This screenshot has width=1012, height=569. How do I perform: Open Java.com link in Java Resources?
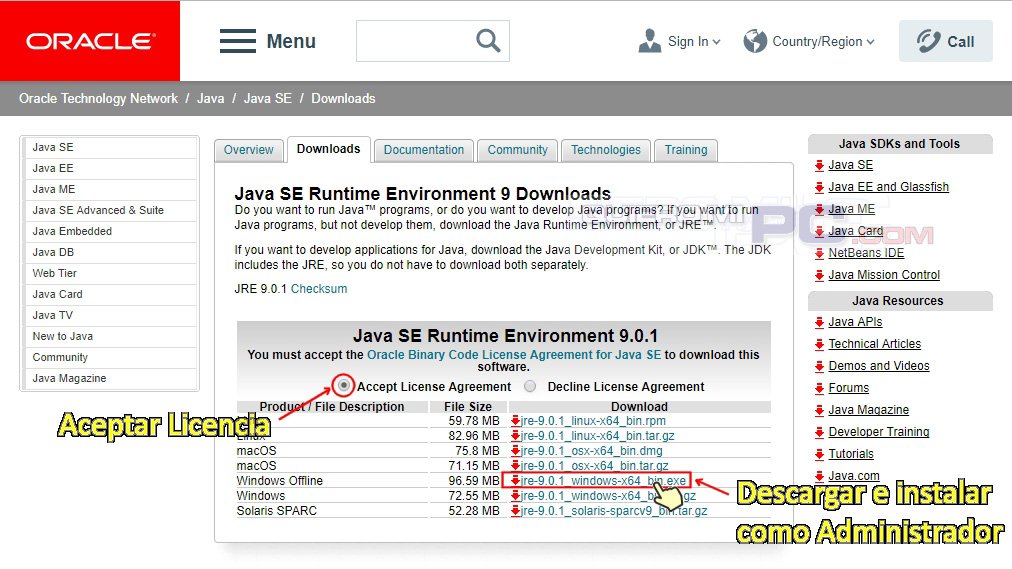pyautogui.click(x=853, y=475)
